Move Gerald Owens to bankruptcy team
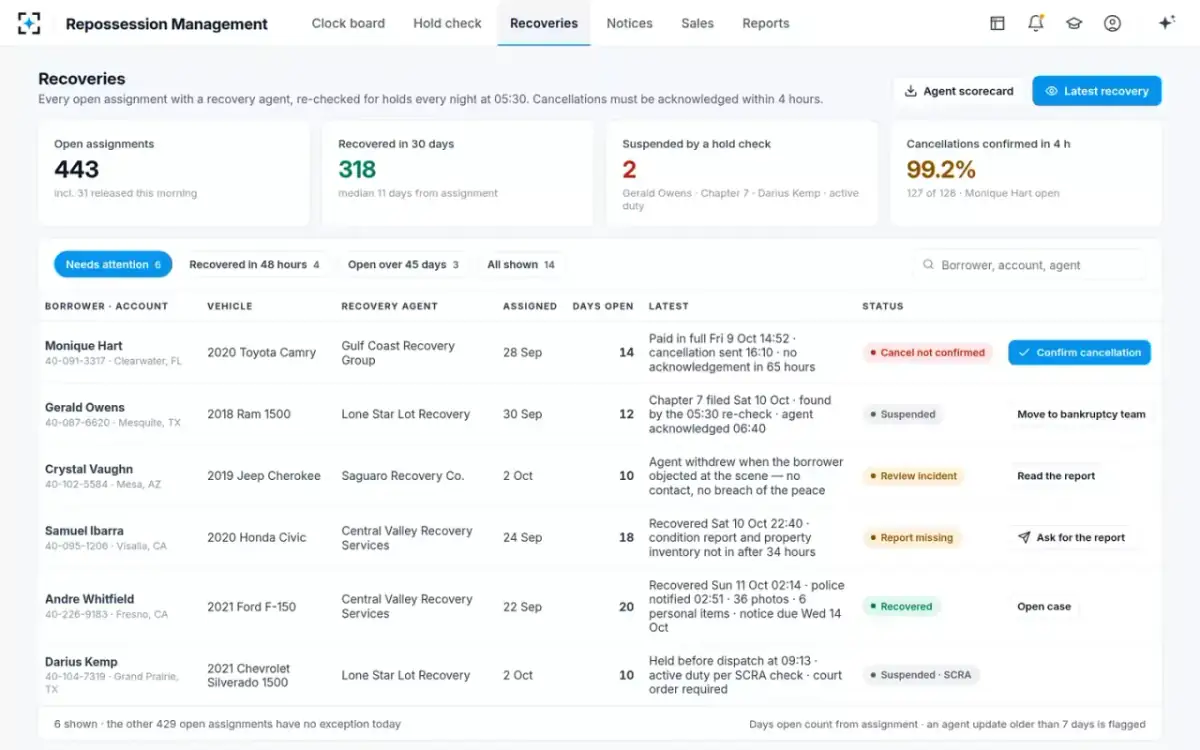1200x750 pixels. (x=1081, y=414)
